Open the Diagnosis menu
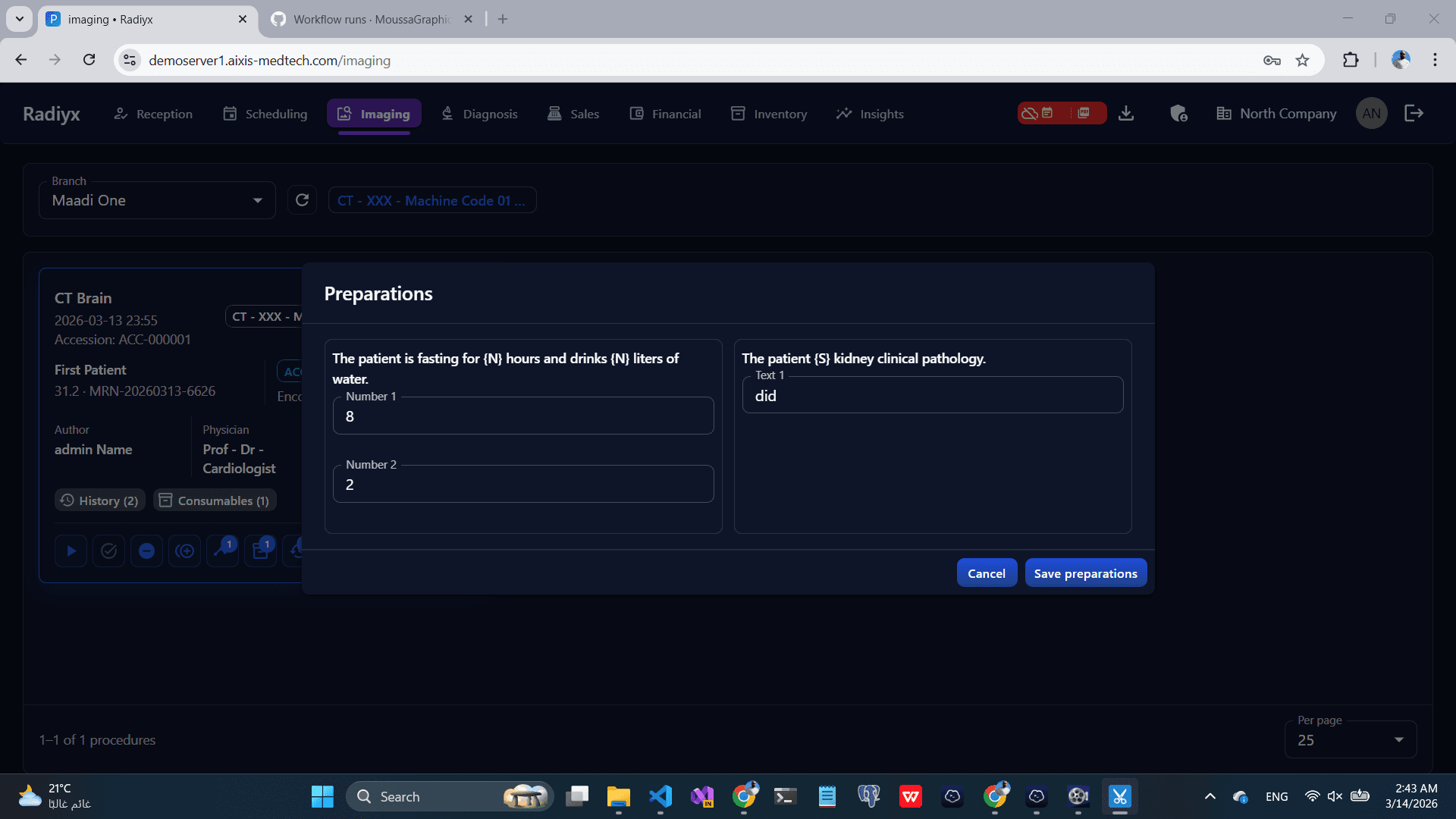The width and height of the screenshot is (1456, 819). tap(479, 114)
